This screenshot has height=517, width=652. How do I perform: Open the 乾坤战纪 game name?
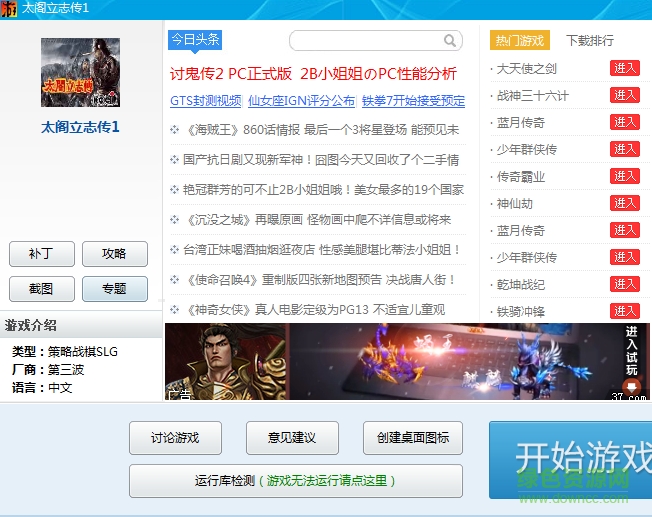521,284
